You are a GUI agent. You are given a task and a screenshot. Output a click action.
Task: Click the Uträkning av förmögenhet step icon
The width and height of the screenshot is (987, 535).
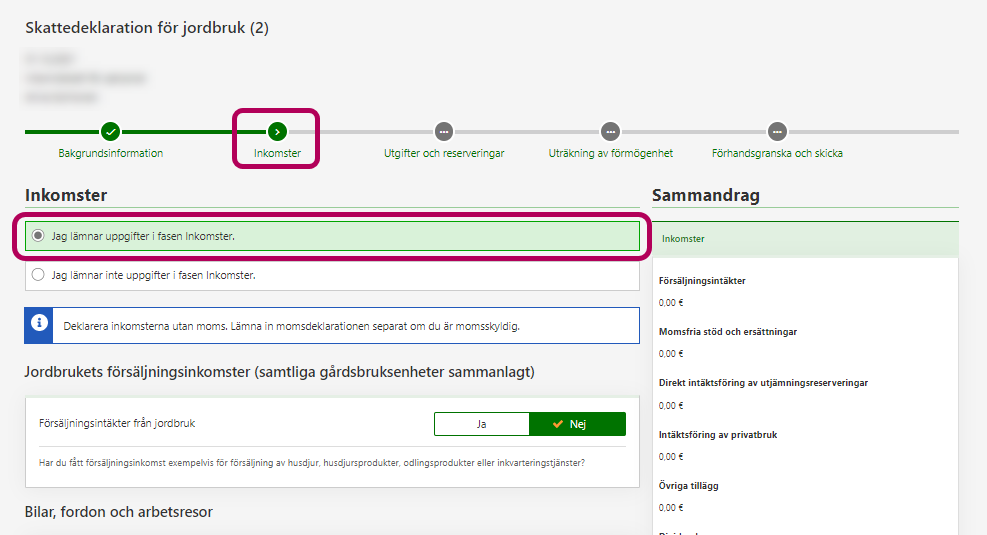pos(610,132)
